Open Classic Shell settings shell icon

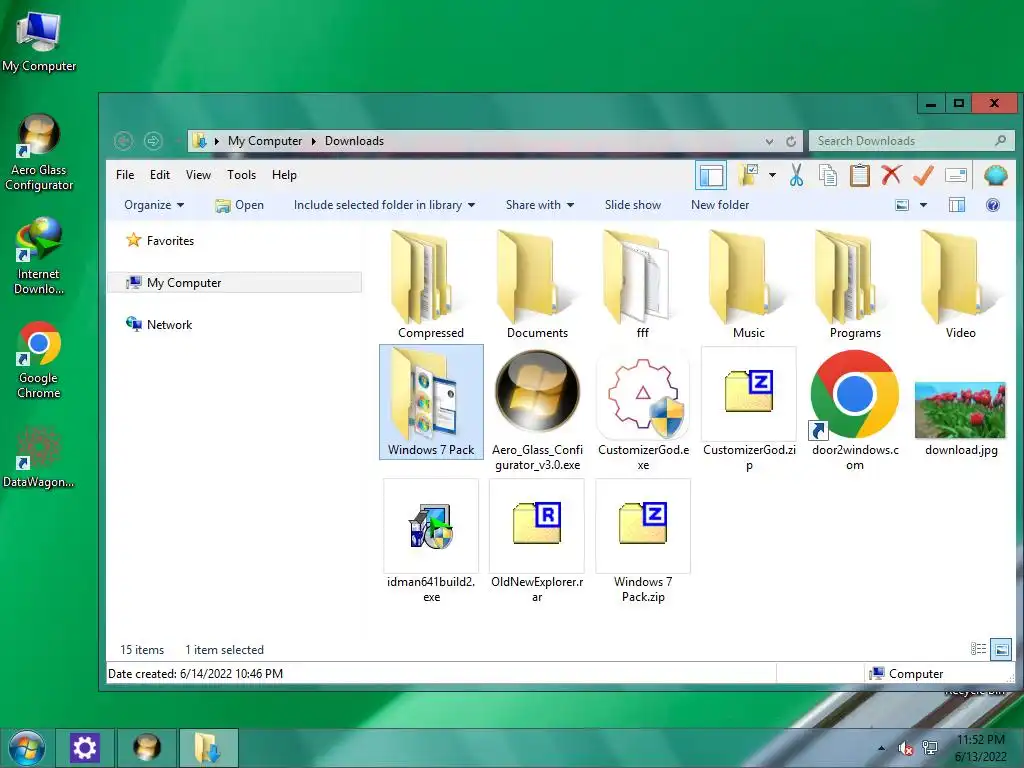pos(995,175)
